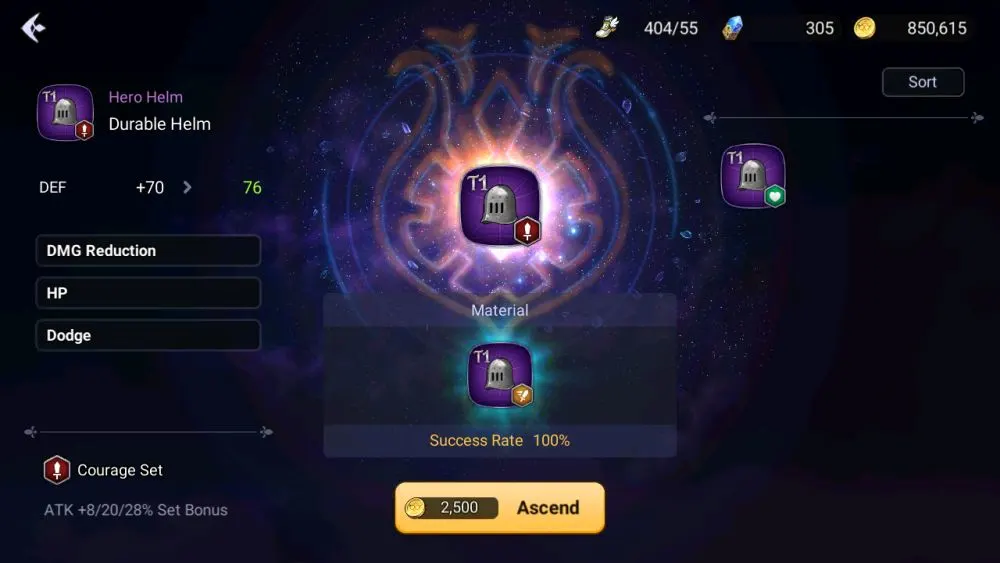Pick the green heart helm in inventory
Viewport: 1000px width, 563px height.
tap(753, 176)
